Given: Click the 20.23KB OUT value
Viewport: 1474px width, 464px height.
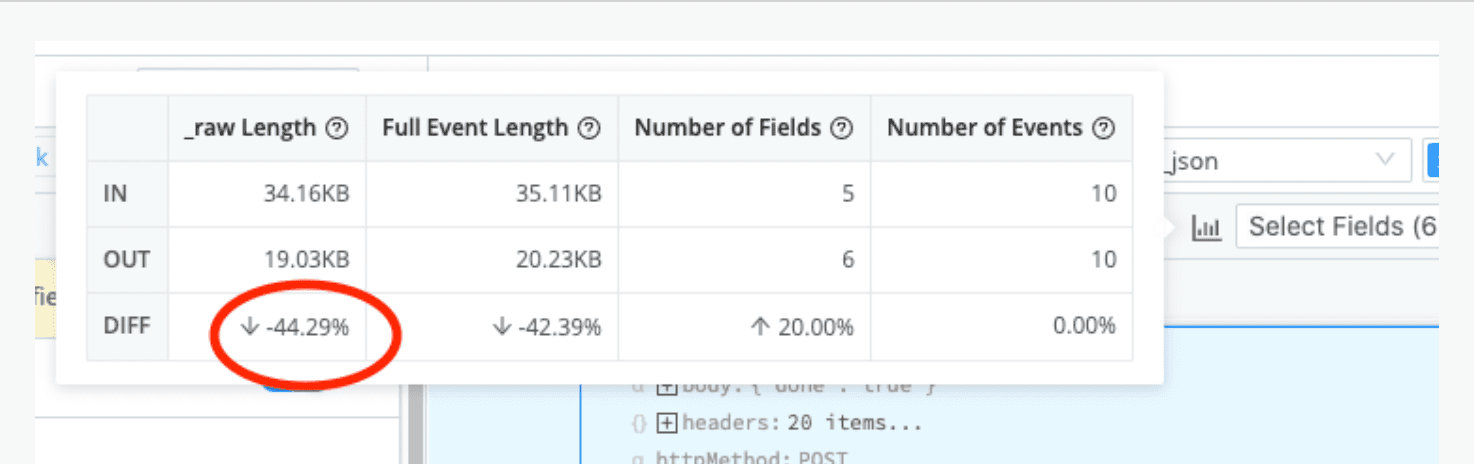Looking at the screenshot, I should (x=559, y=260).
